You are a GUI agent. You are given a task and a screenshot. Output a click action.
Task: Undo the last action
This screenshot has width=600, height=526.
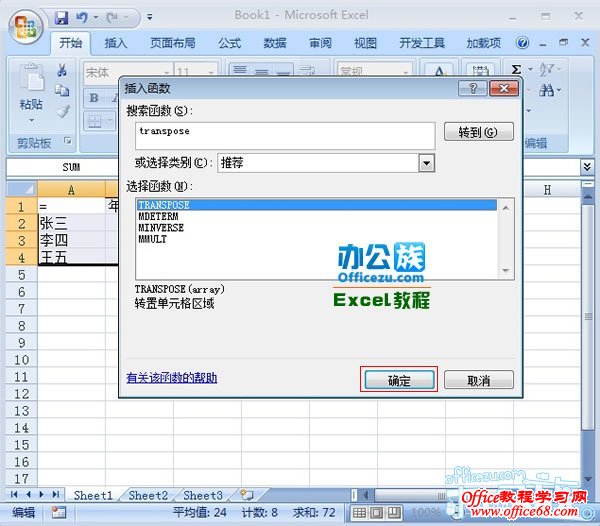tap(82, 17)
